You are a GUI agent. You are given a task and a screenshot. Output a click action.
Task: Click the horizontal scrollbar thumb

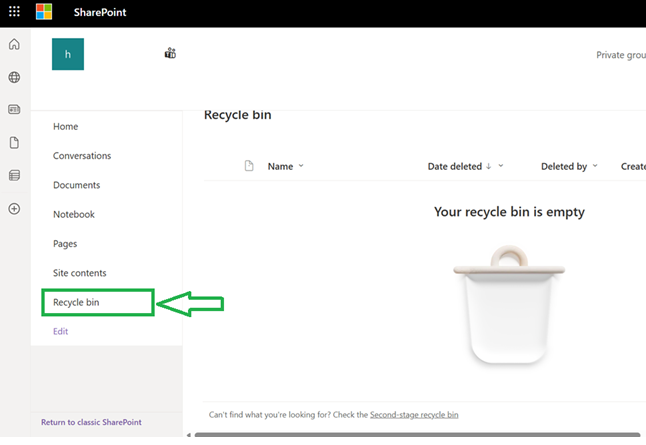417,435
